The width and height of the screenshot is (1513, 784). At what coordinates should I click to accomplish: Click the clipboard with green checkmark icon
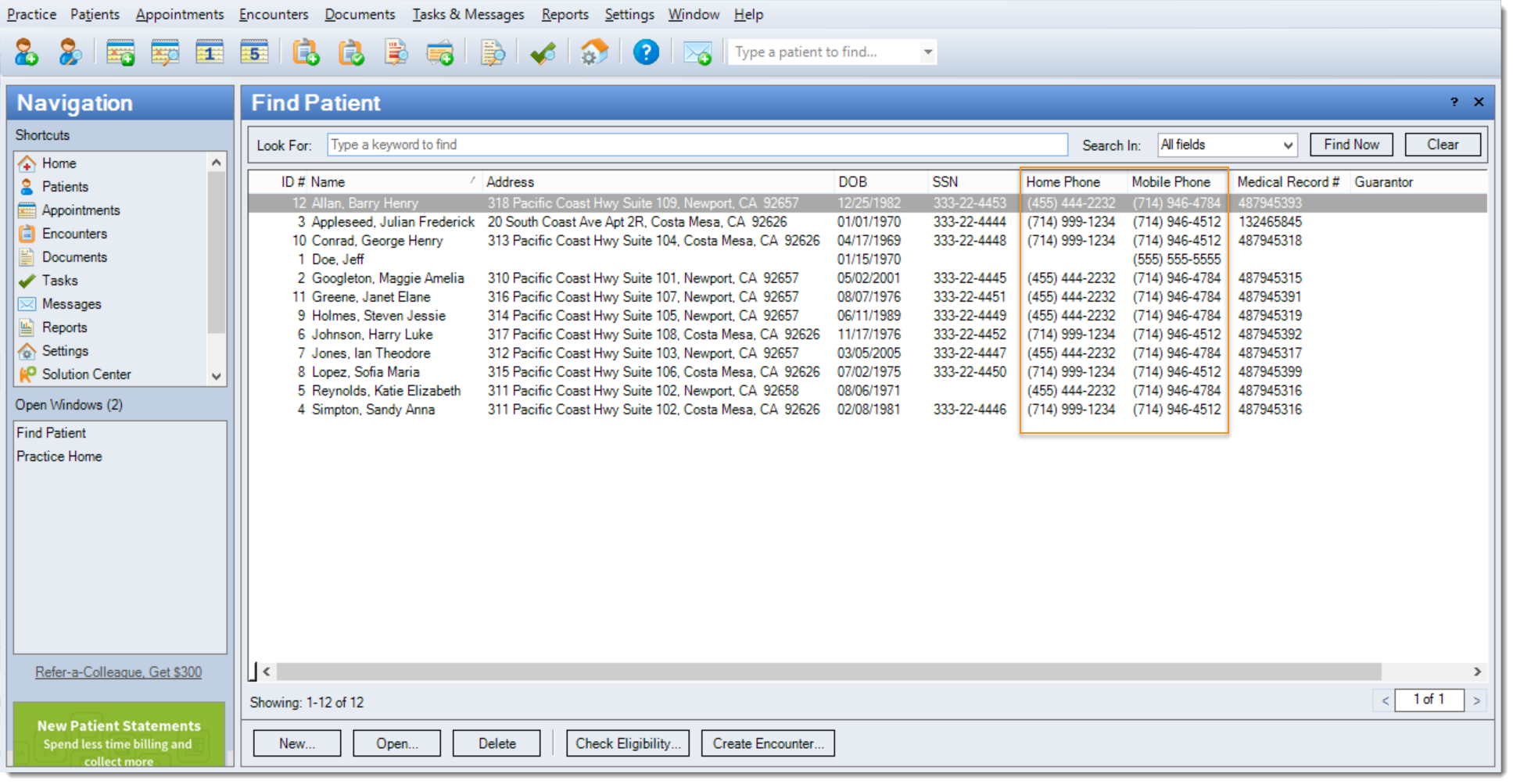(351, 52)
